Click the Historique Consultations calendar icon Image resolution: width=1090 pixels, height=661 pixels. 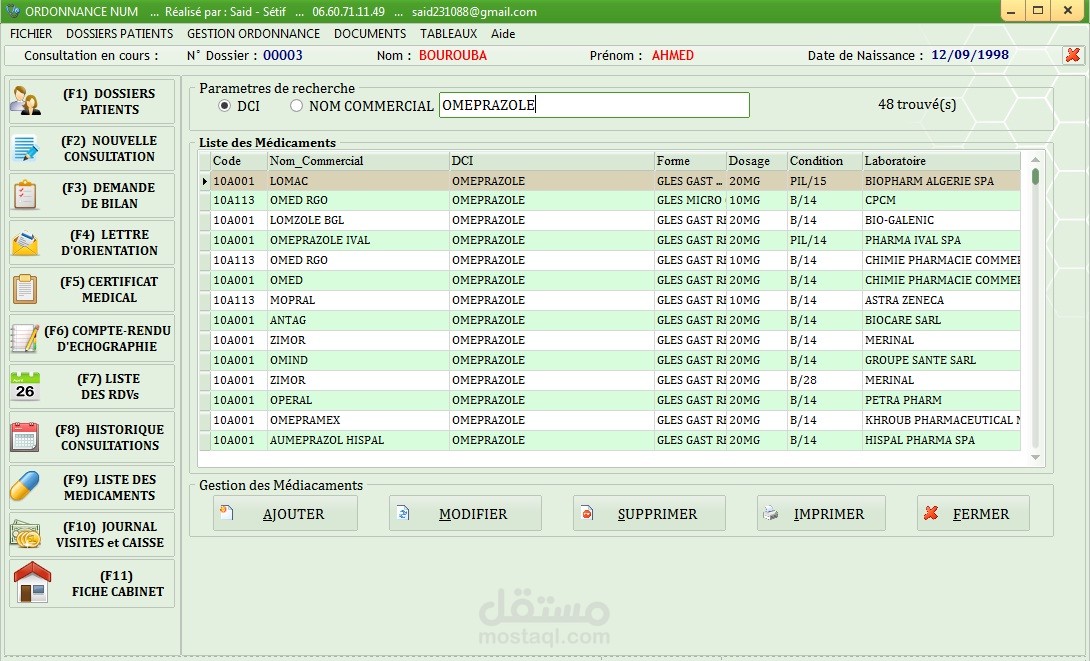[x=25, y=437]
